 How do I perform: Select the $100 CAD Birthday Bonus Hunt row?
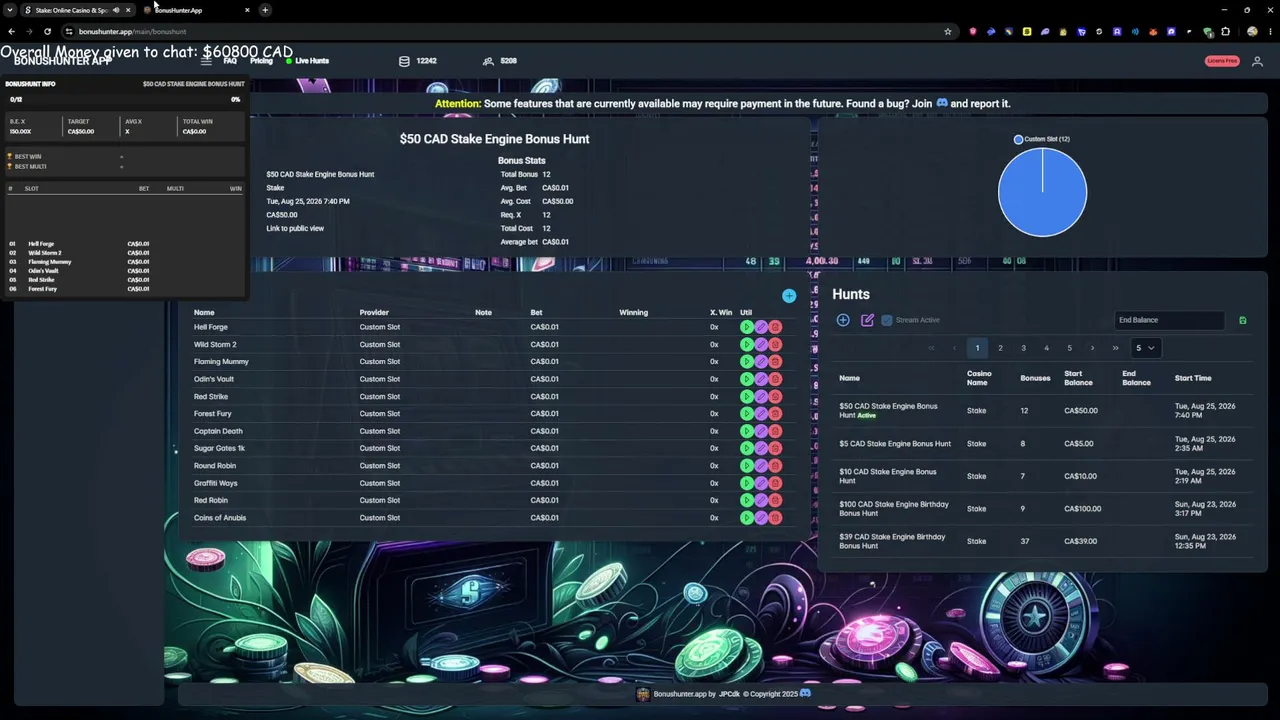point(1043,508)
